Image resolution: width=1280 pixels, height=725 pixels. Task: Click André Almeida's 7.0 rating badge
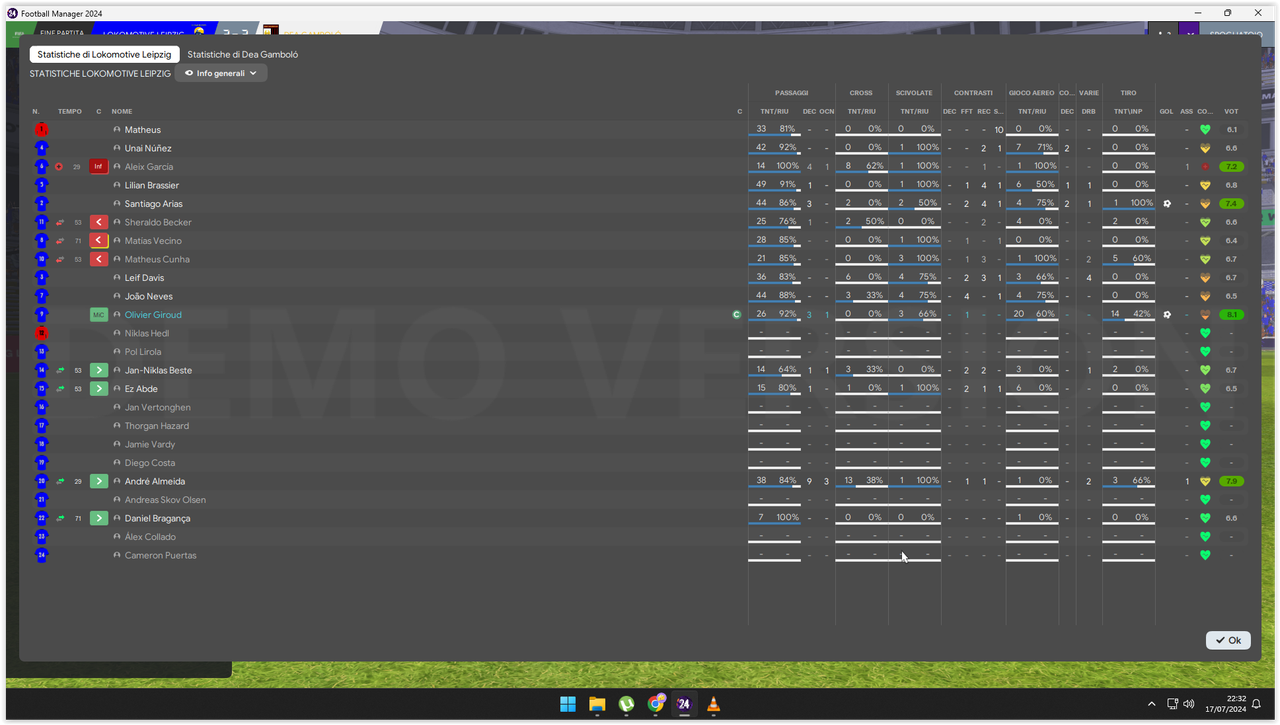(1231, 481)
